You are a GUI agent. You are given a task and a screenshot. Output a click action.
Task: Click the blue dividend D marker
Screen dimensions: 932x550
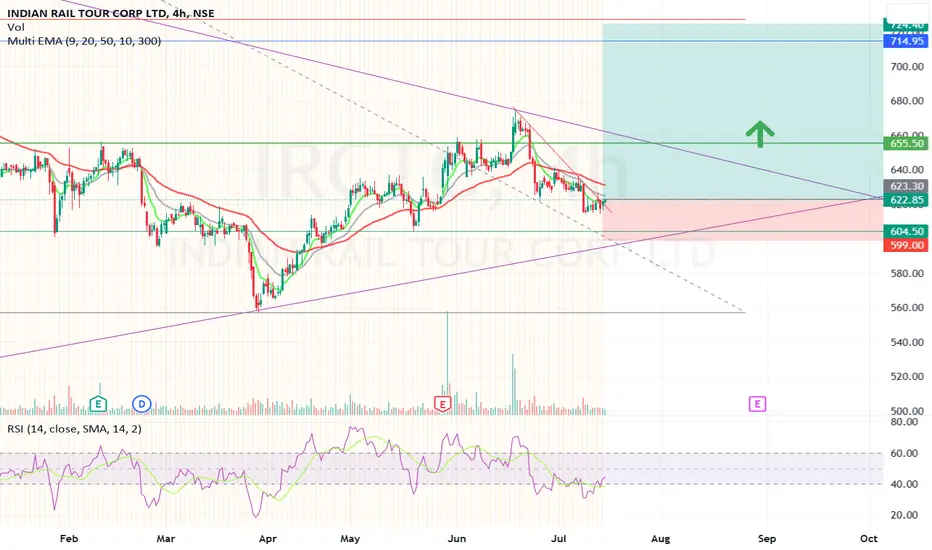[141, 404]
